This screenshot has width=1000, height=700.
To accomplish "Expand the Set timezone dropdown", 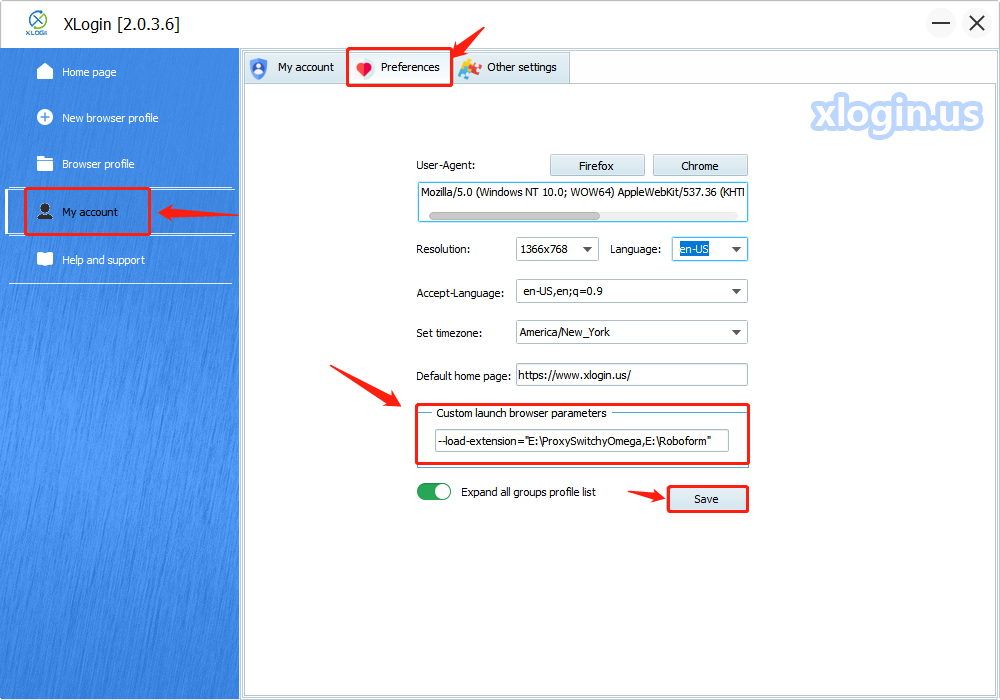I will point(736,332).
